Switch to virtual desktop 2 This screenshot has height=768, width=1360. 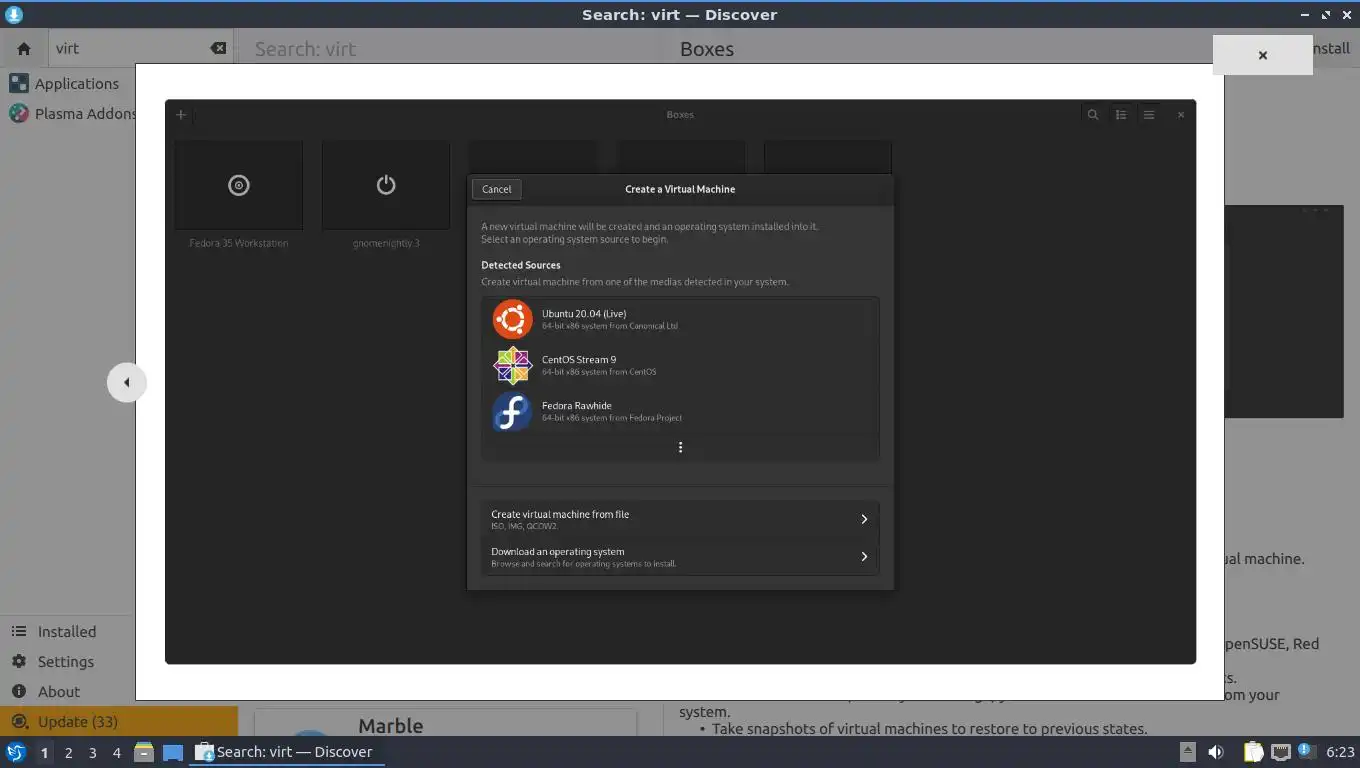(x=68, y=752)
